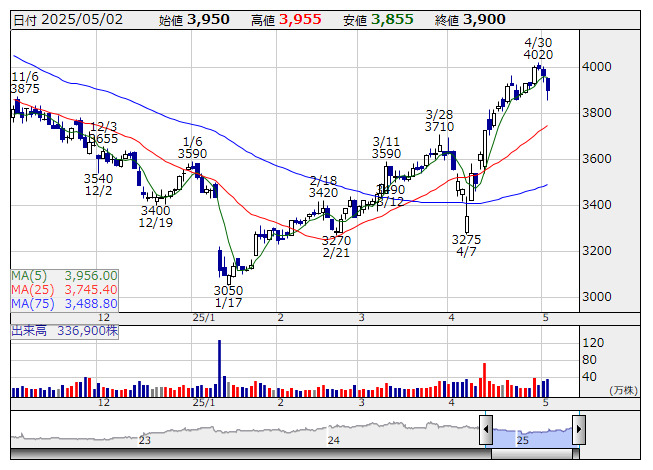
Task: Click the 24 year marker in navigator
Action: coord(334,440)
